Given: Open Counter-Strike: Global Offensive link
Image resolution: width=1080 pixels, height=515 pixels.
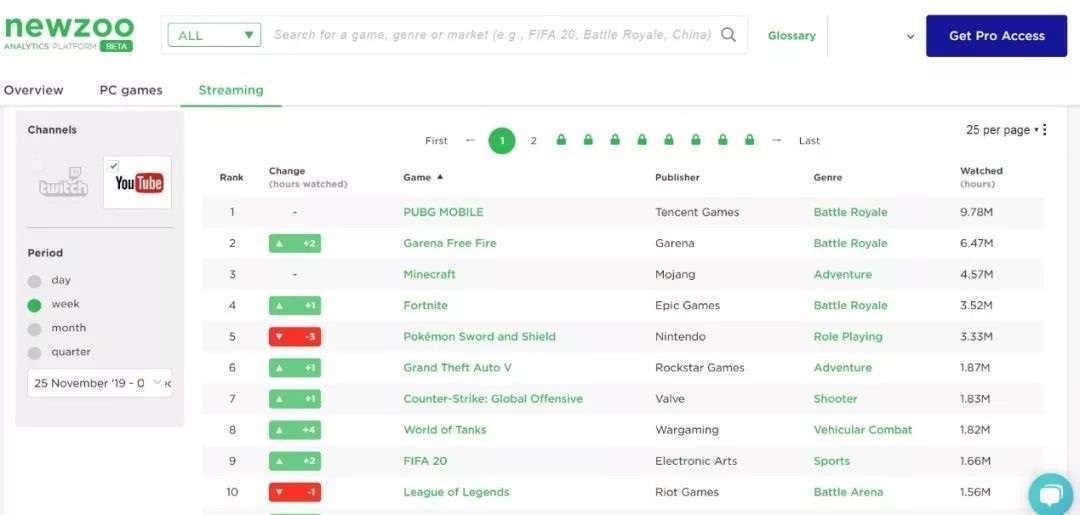Looking at the screenshot, I should pos(493,399).
